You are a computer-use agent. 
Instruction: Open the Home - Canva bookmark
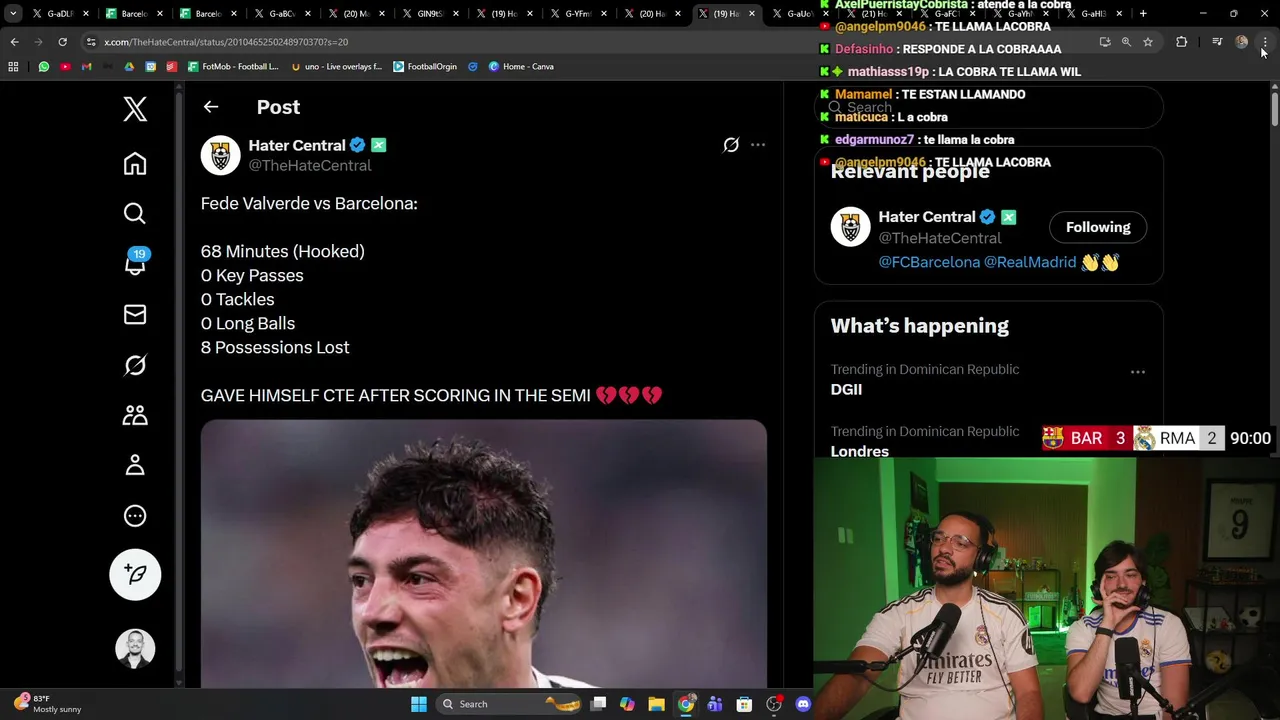click(521, 66)
